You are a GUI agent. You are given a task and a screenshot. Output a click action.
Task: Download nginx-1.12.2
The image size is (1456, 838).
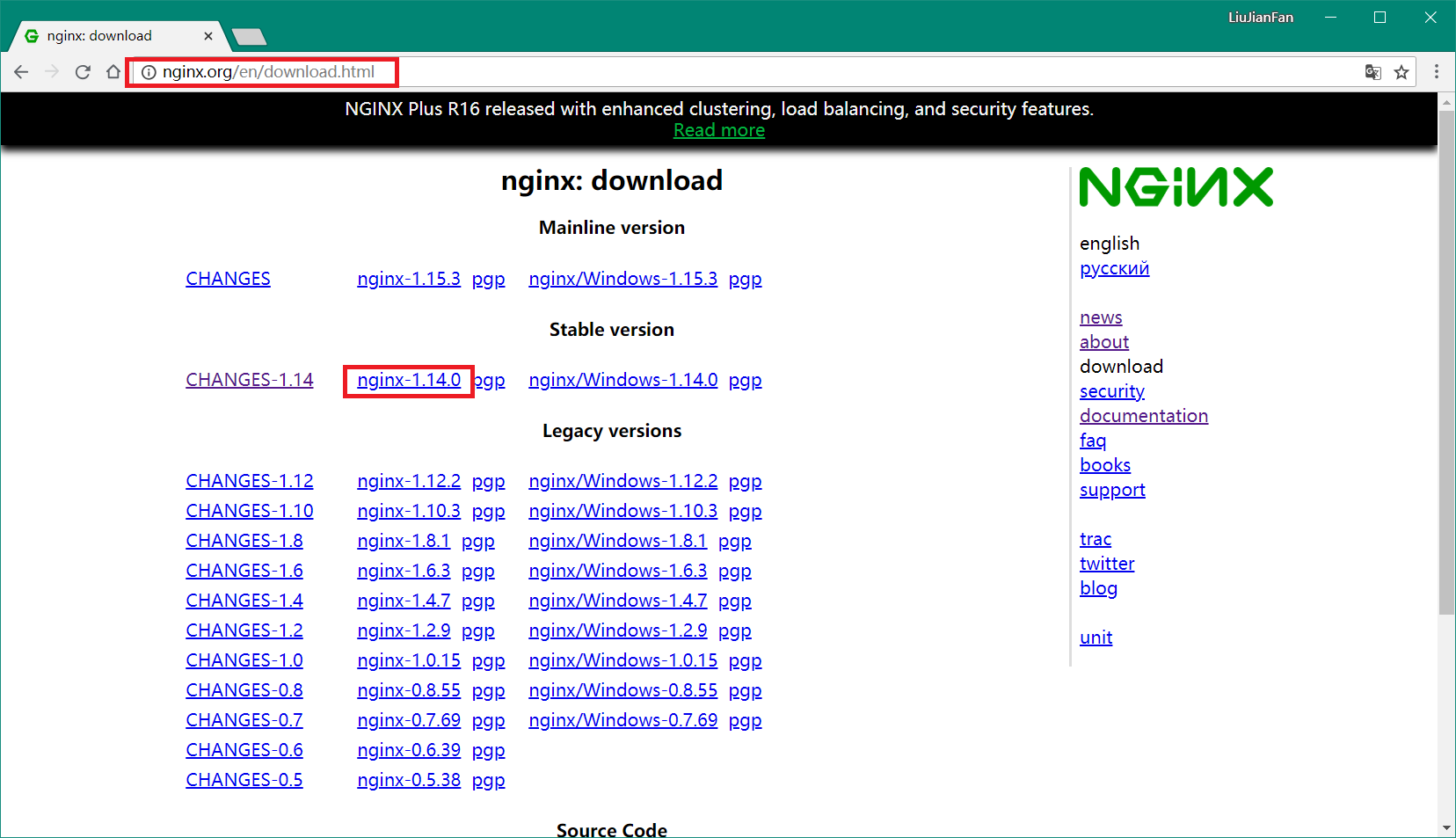click(409, 481)
